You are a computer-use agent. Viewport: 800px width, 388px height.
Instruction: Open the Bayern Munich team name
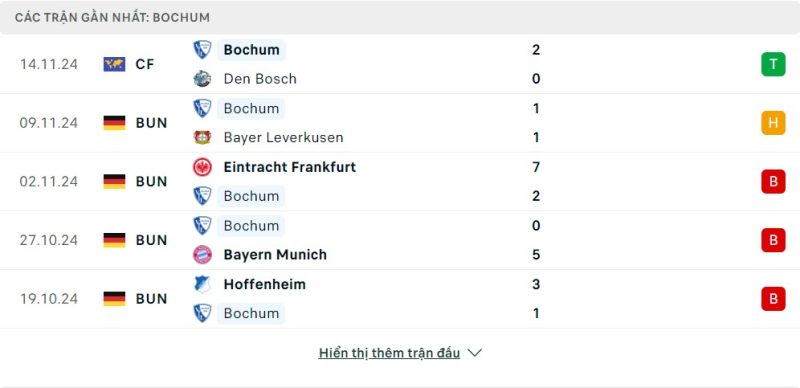275,254
